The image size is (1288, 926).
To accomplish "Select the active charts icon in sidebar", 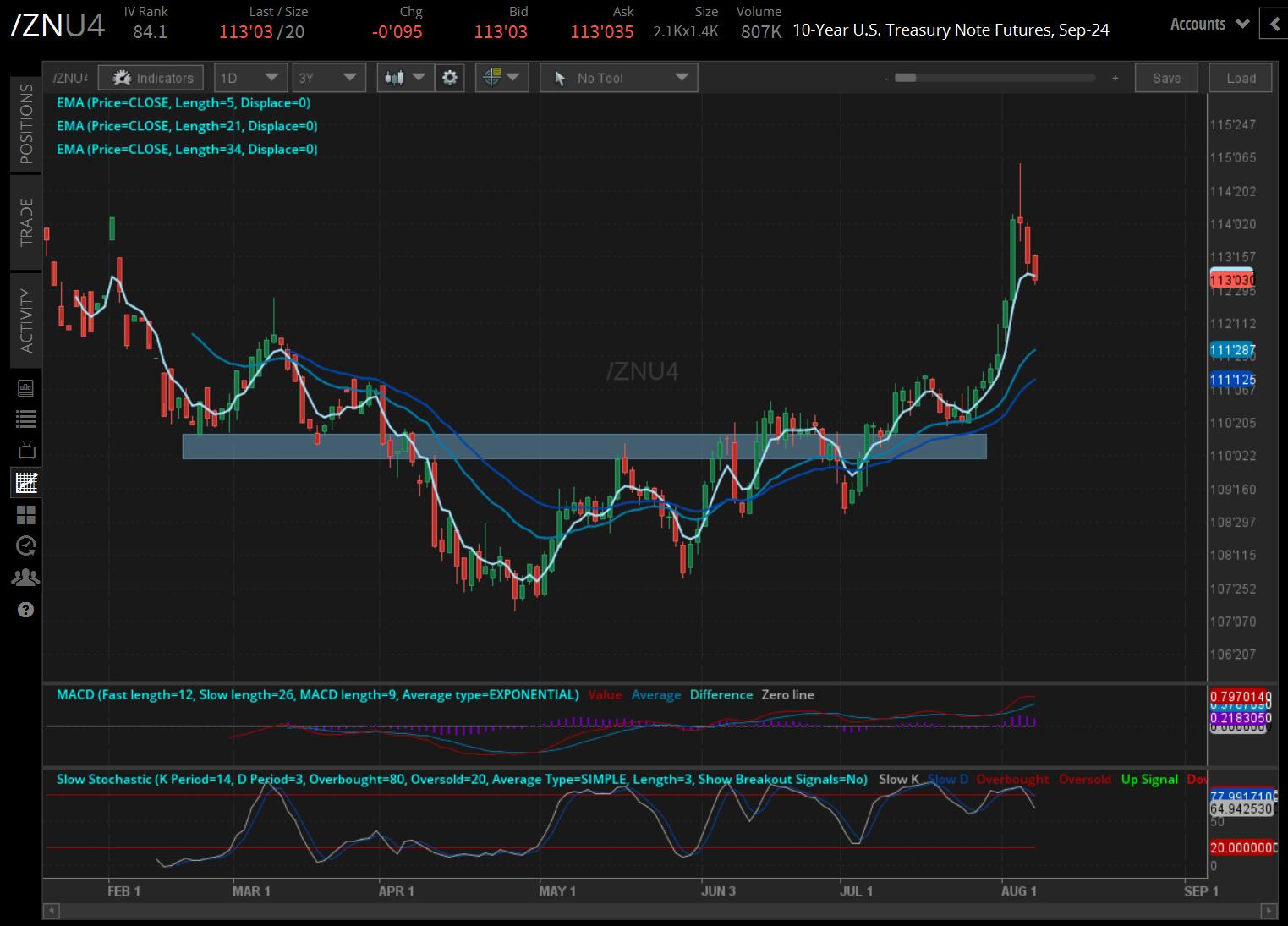I will pyautogui.click(x=26, y=483).
